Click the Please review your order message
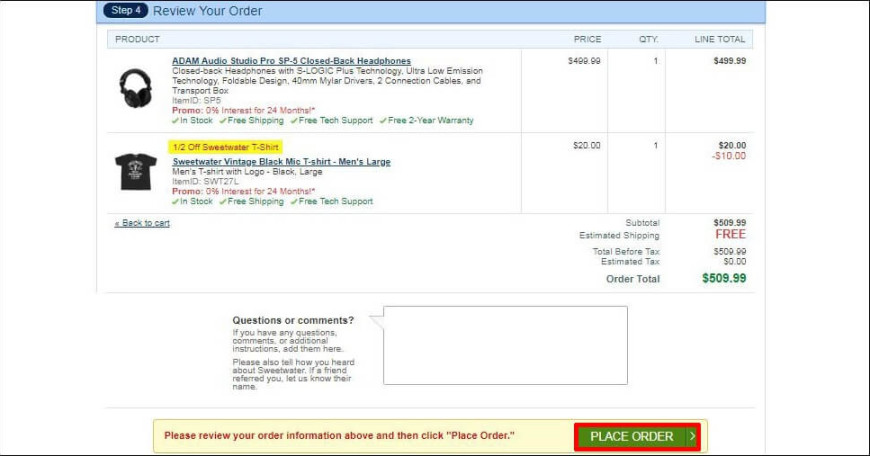 click(x=339, y=435)
